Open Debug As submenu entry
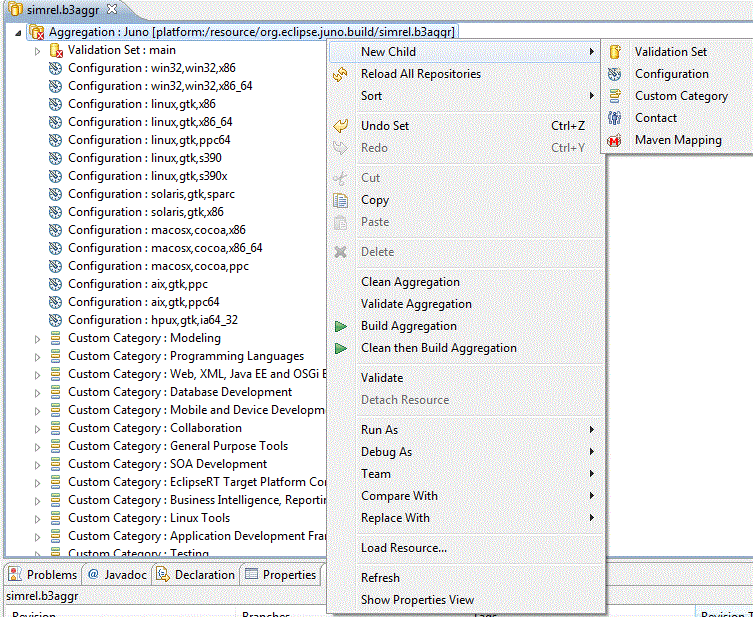The height and width of the screenshot is (617, 753). (463, 452)
